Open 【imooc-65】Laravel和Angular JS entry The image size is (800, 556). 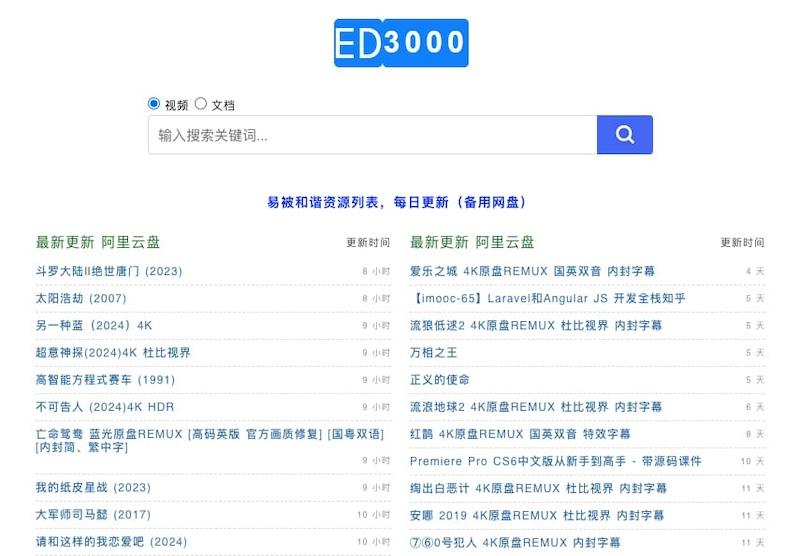pos(547,298)
